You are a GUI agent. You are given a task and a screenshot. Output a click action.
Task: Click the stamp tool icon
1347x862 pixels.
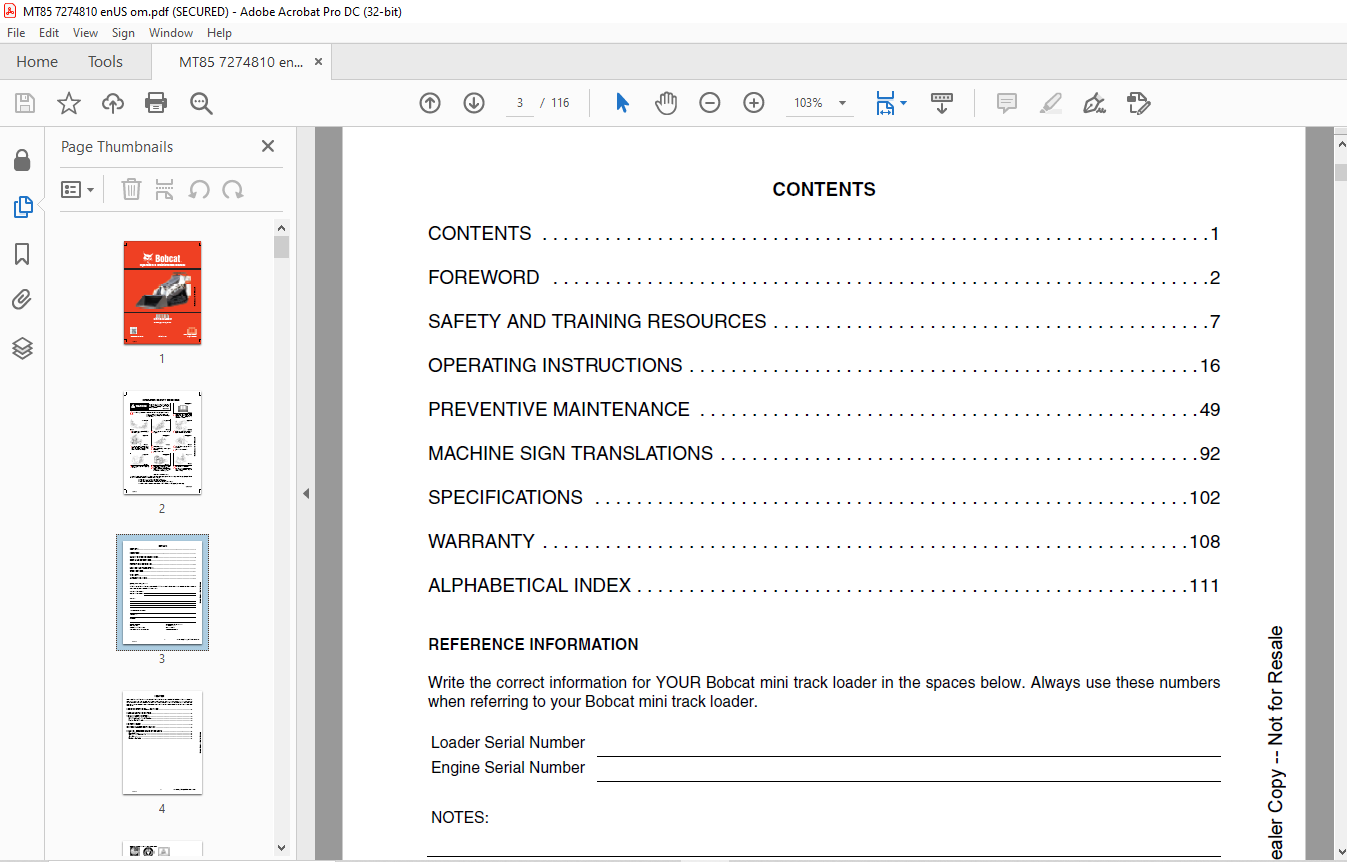coord(1138,103)
